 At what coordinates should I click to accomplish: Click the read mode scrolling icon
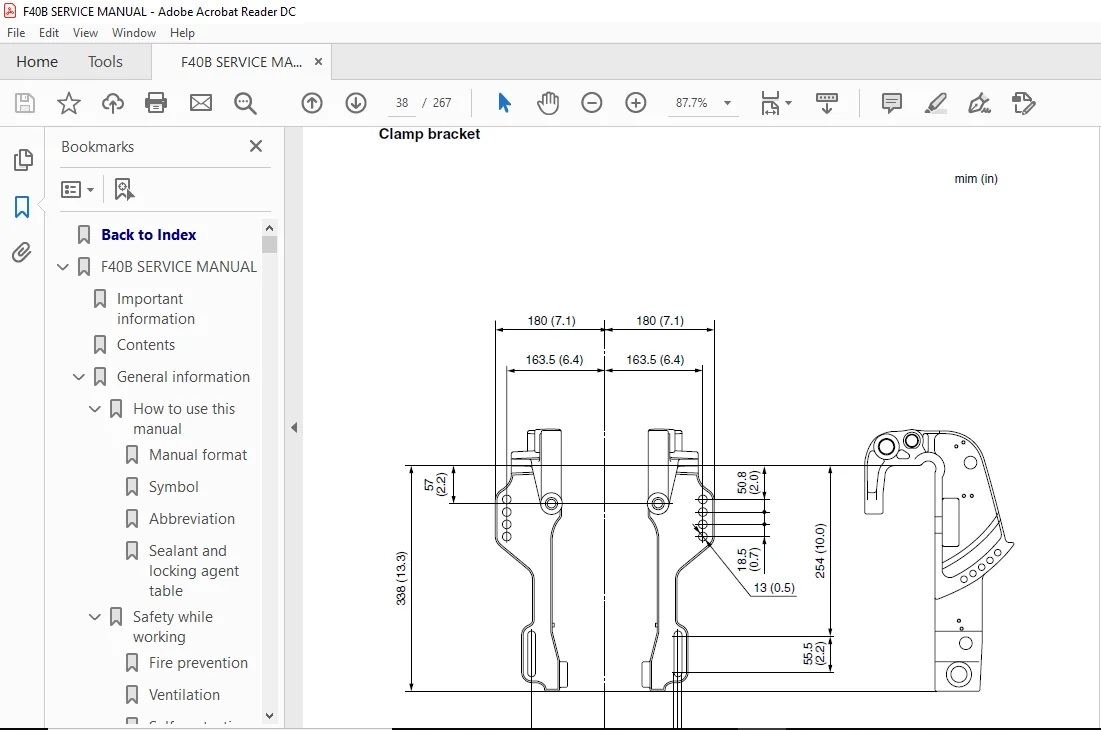tap(826, 103)
